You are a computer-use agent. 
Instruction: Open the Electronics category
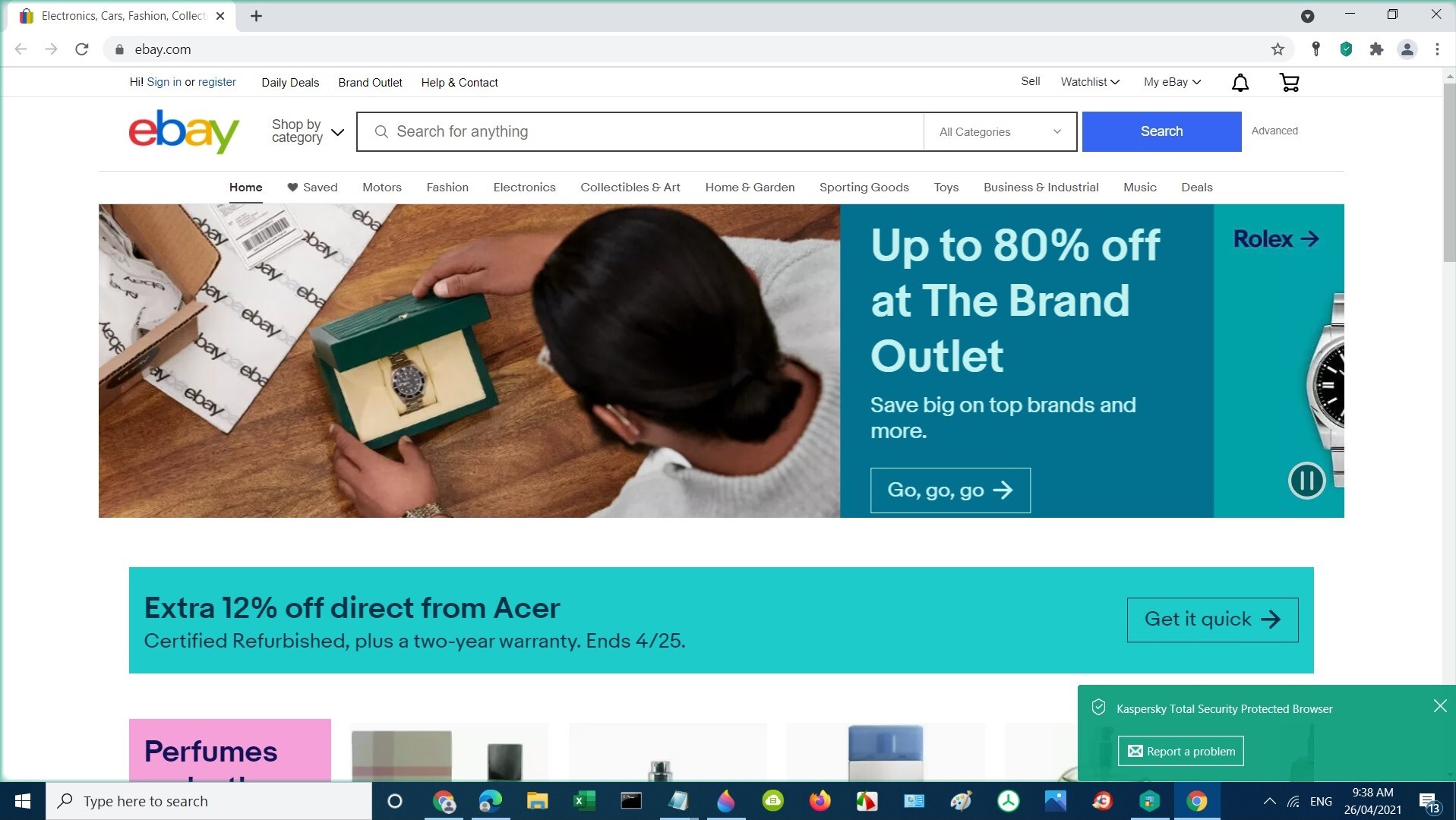[x=524, y=188]
